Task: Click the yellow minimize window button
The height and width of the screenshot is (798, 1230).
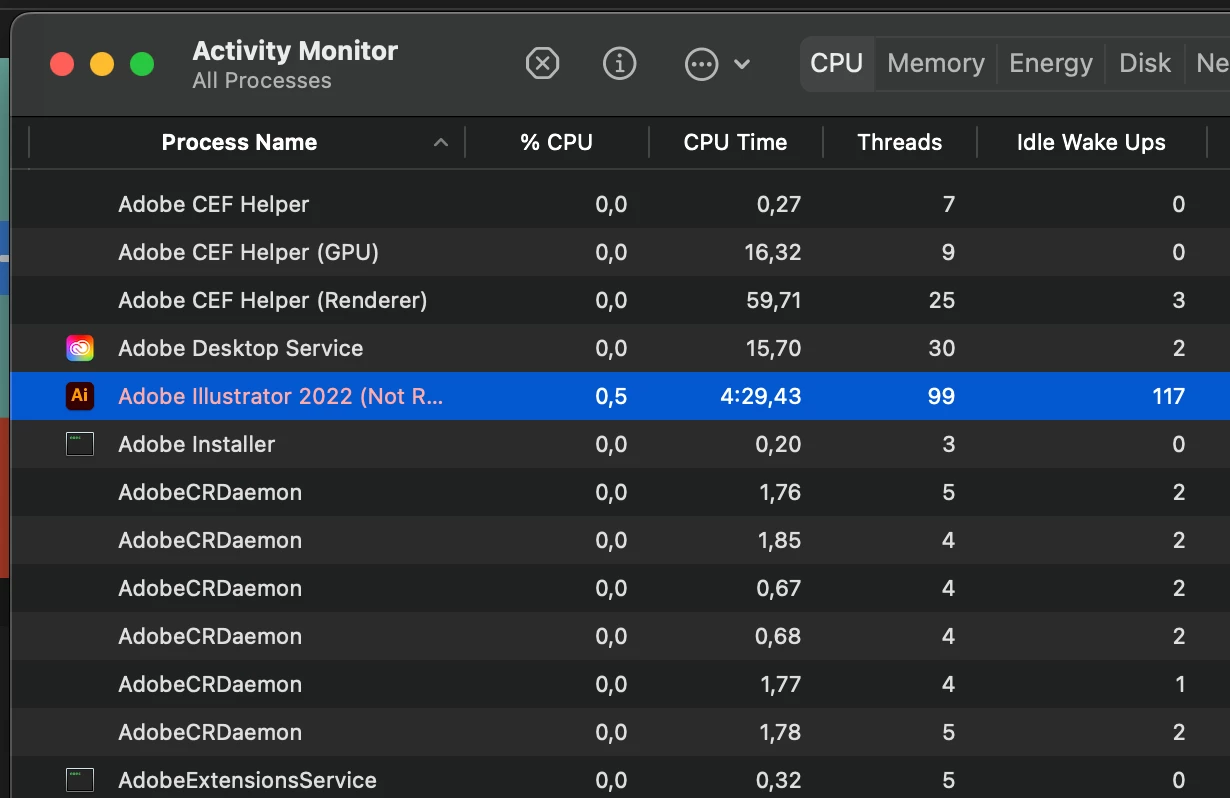Action: (x=102, y=64)
